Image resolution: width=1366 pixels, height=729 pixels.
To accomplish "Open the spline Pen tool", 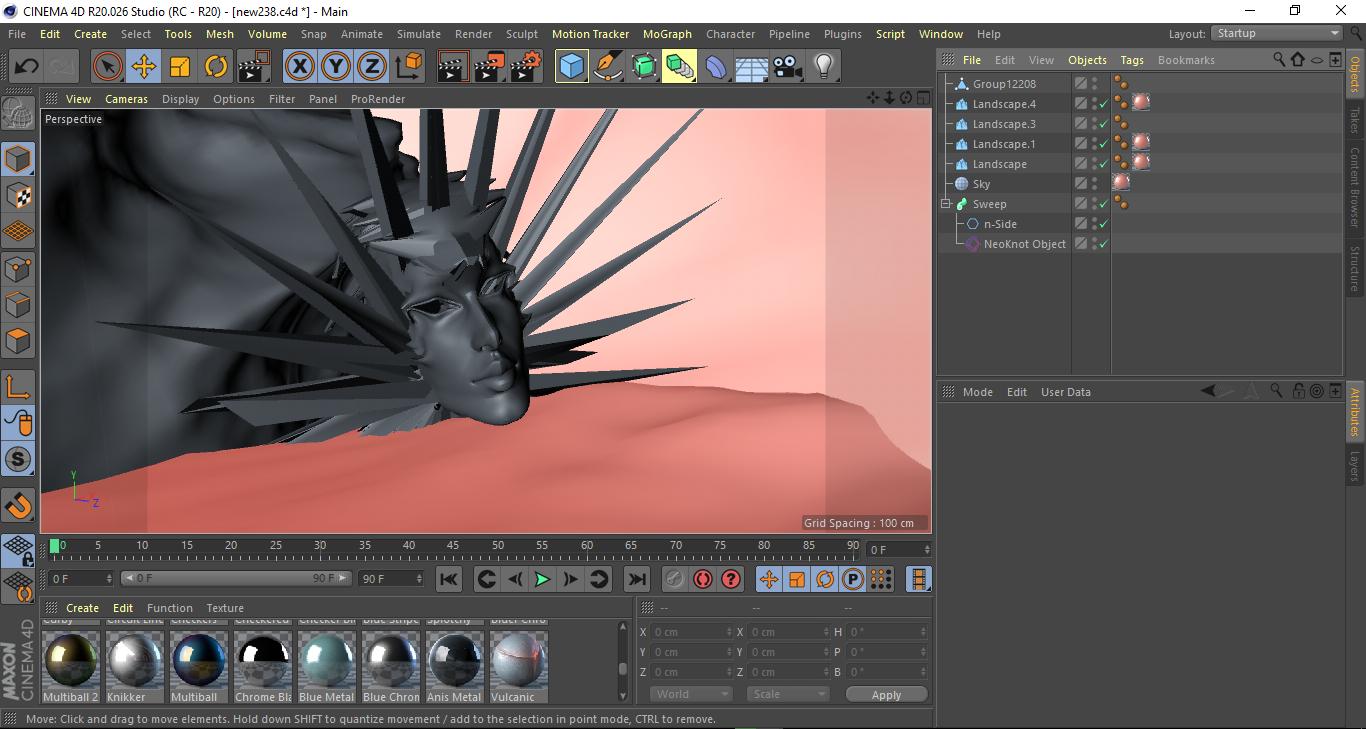I will pyautogui.click(x=608, y=67).
